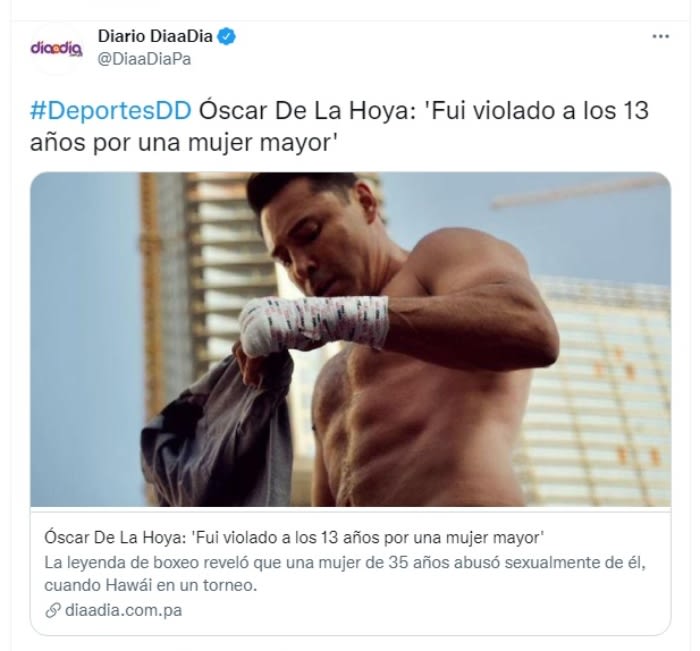Select card description line 'La leyenda de boxeo reveló'
Viewport: 700px width, 651px height.
tap(345, 563)
